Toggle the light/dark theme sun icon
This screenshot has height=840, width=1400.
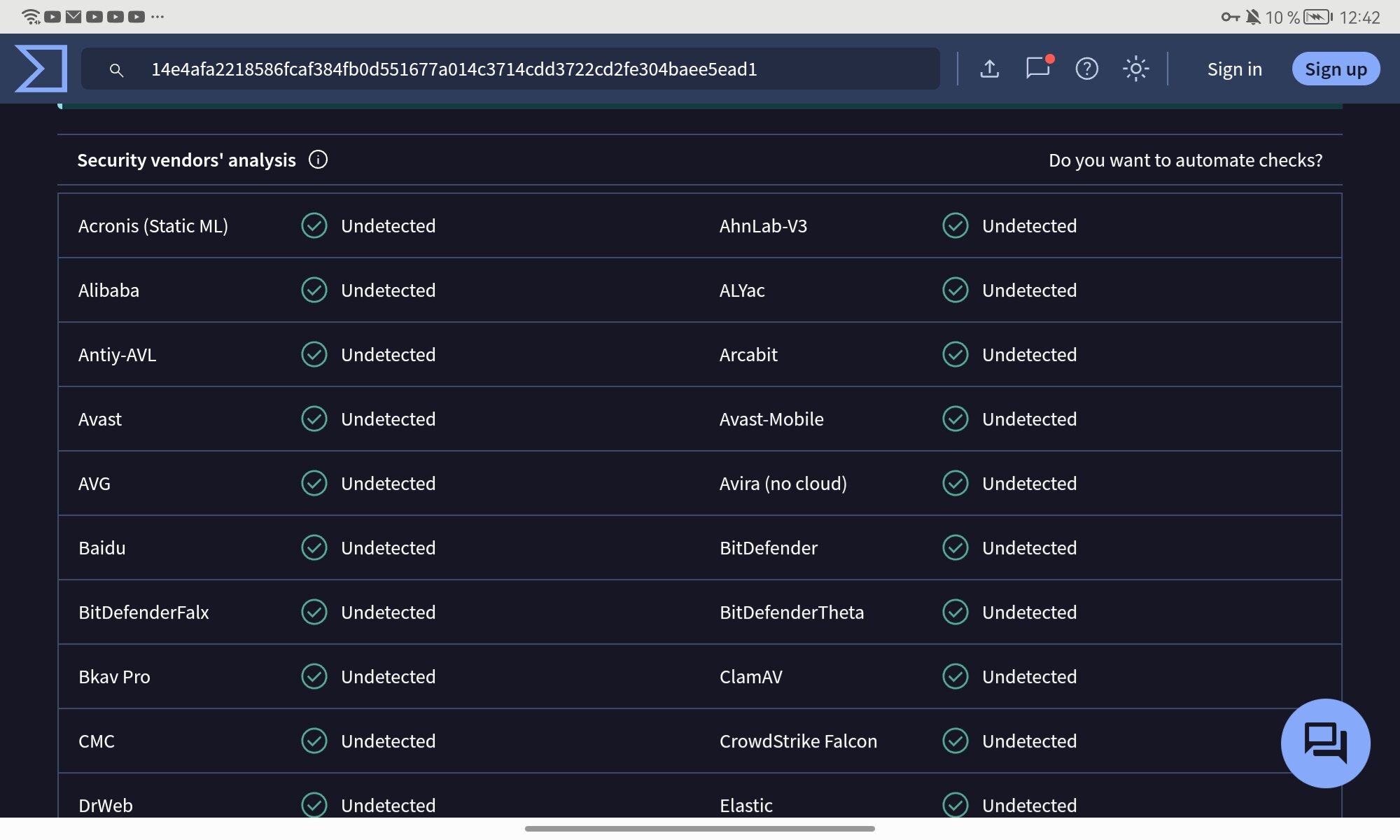pos(1135,69)
